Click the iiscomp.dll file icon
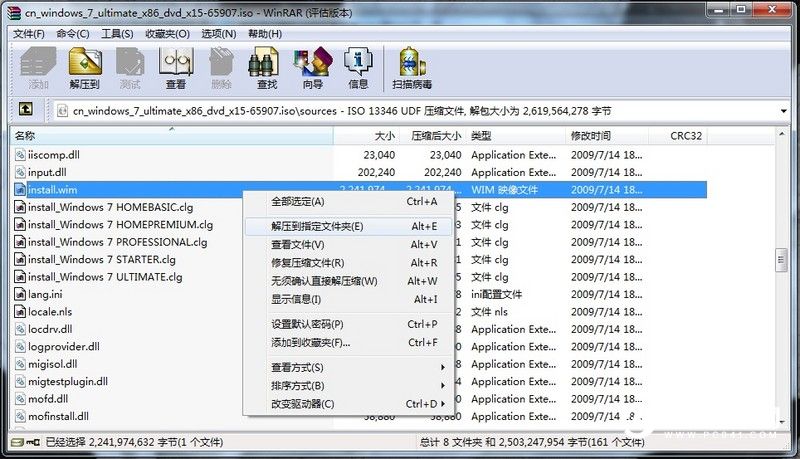The image size is (800, 459). (20, 155)
